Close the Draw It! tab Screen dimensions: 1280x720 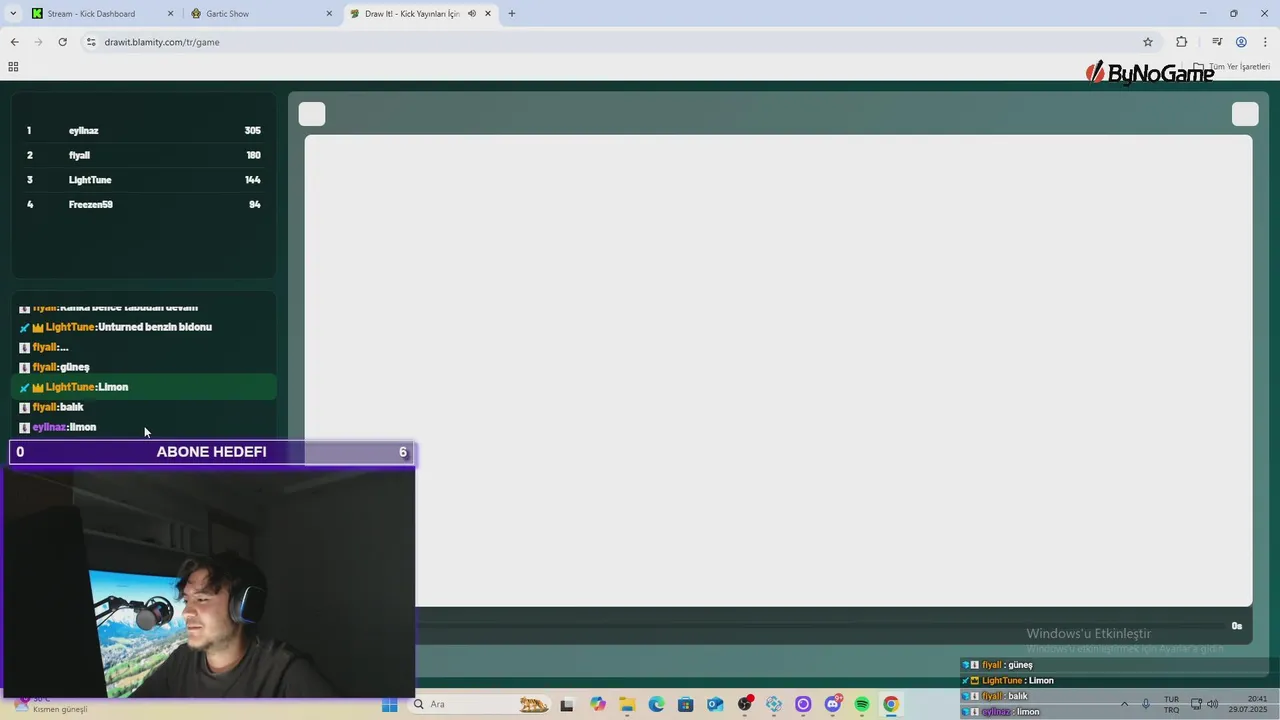click(x=488, y=14)
